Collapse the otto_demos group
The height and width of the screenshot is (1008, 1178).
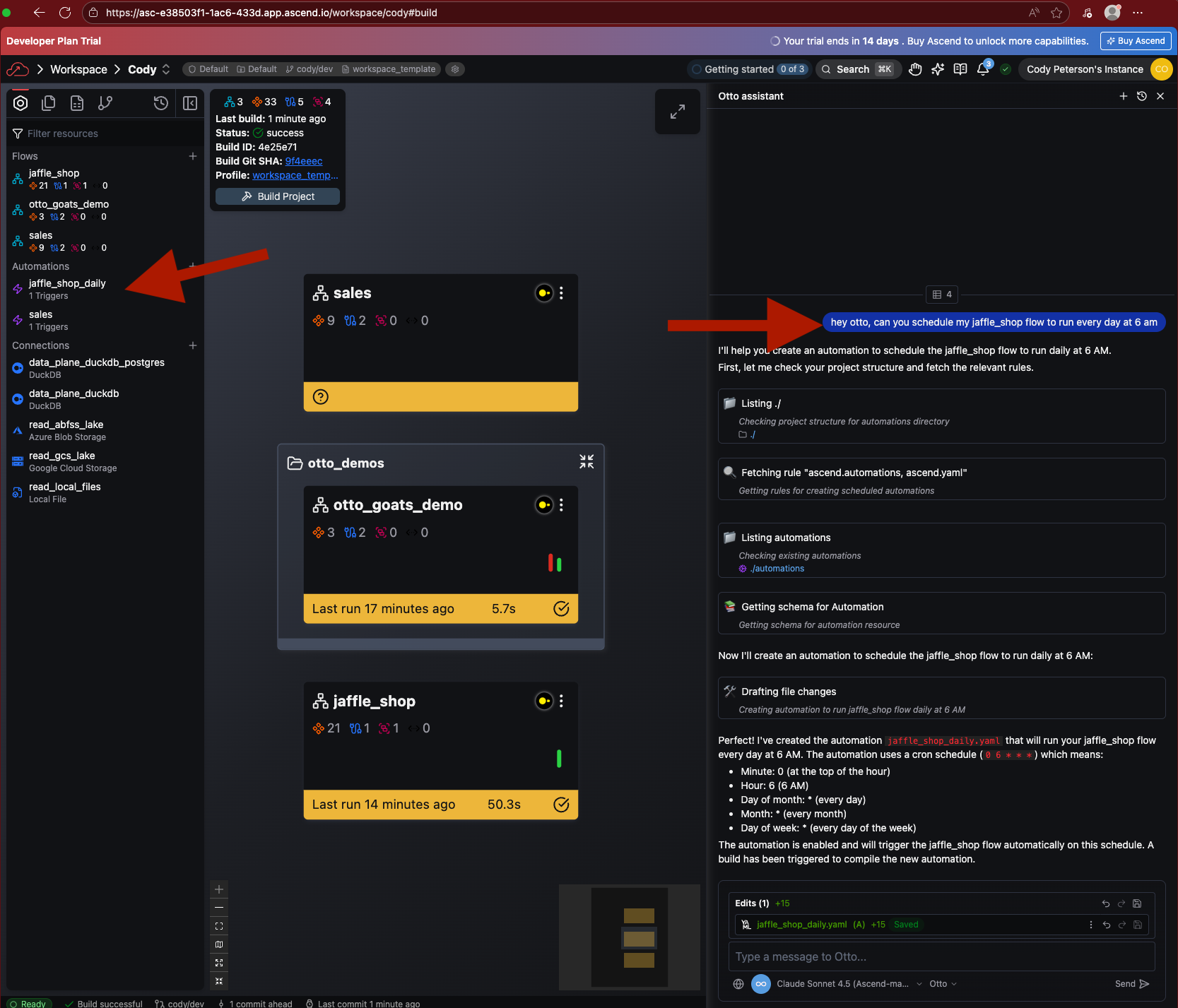[587, 462]
